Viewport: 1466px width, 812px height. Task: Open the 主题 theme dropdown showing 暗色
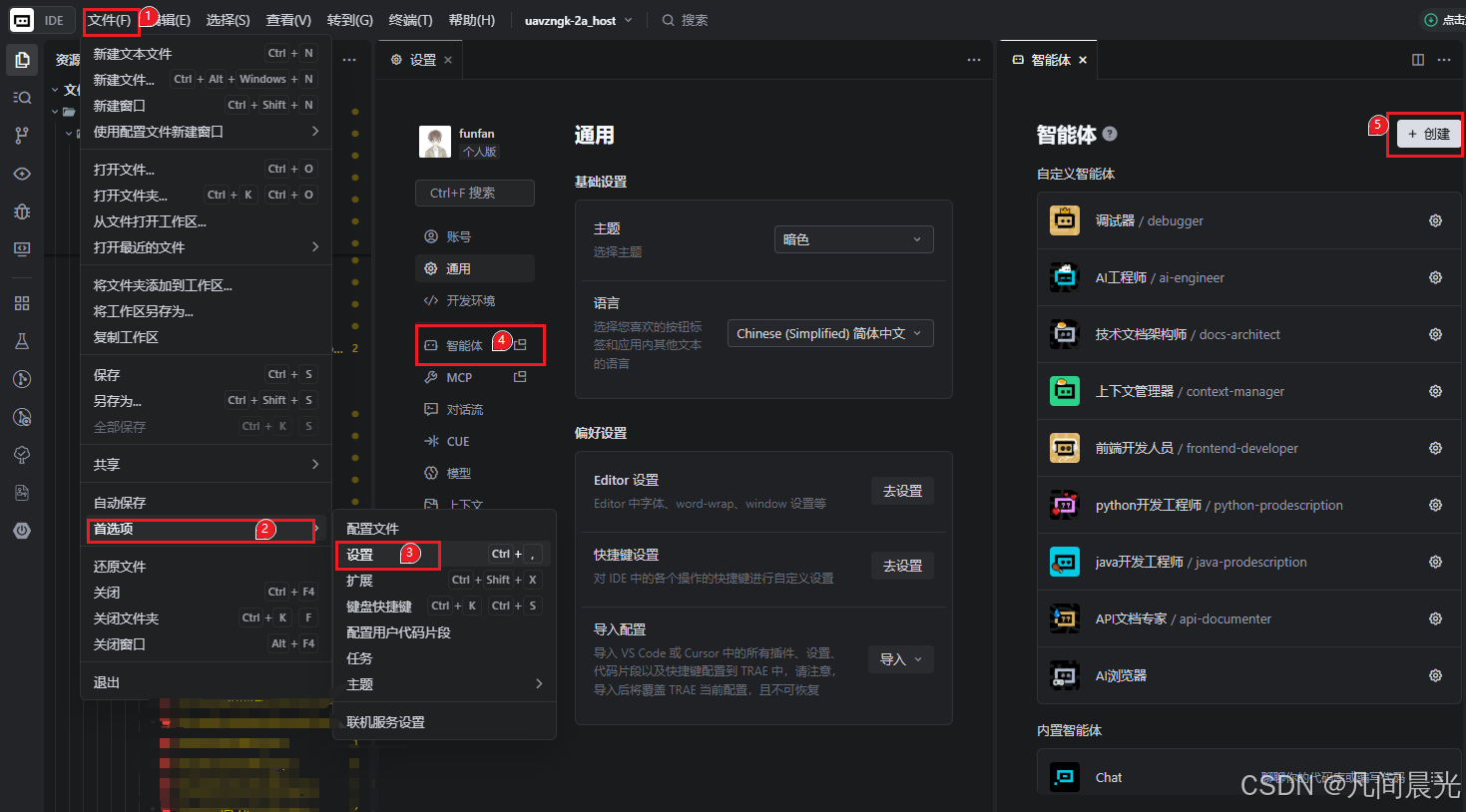(x=854, y=239)
